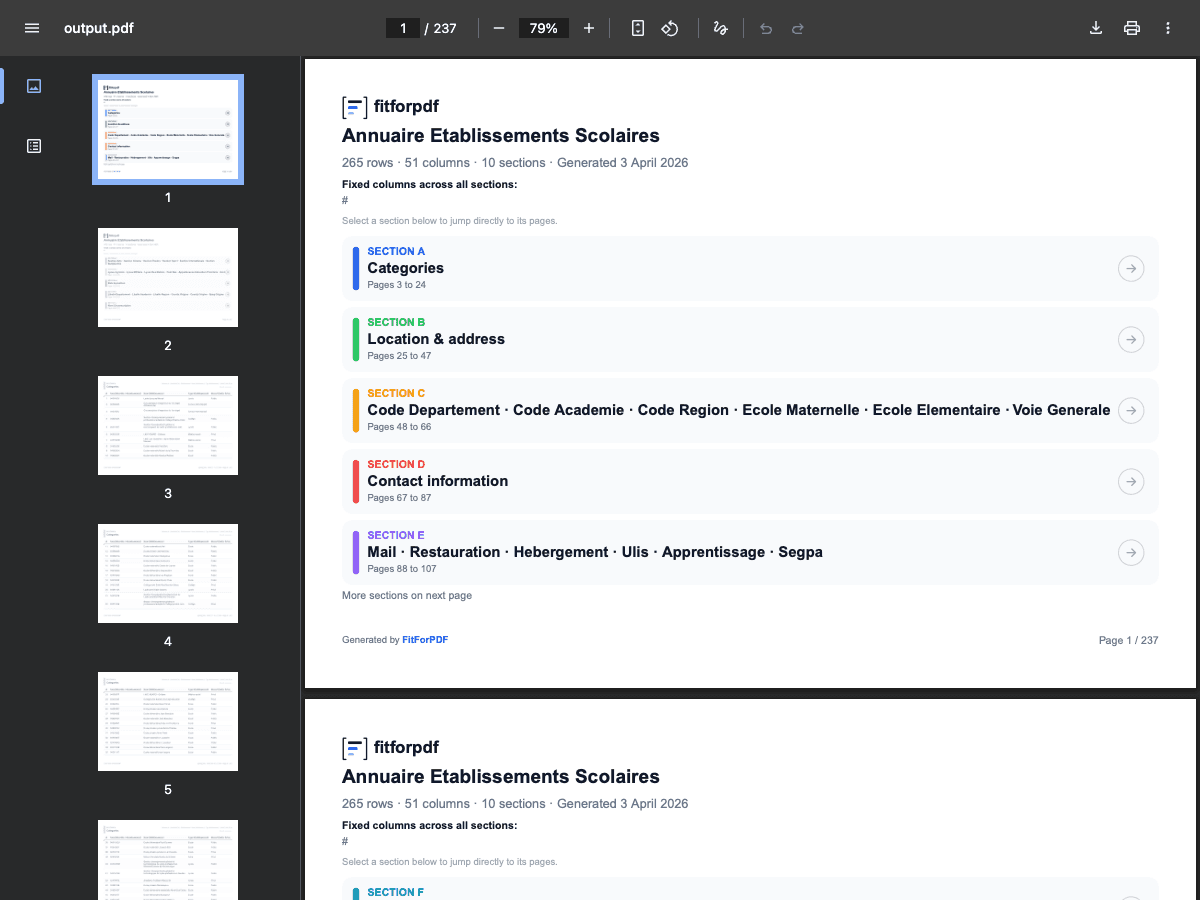Select page 3 thumbnail
The image size is (1200, 900).
(168, 425)
